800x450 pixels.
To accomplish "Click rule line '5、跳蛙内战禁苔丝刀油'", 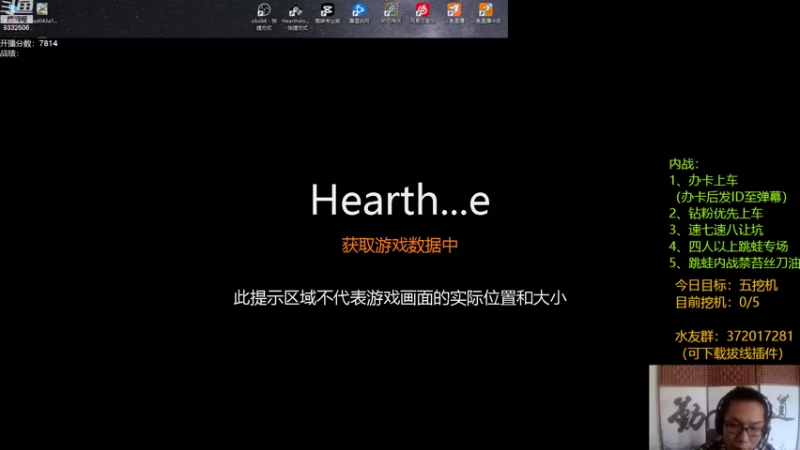I will (x=734, y=263).
